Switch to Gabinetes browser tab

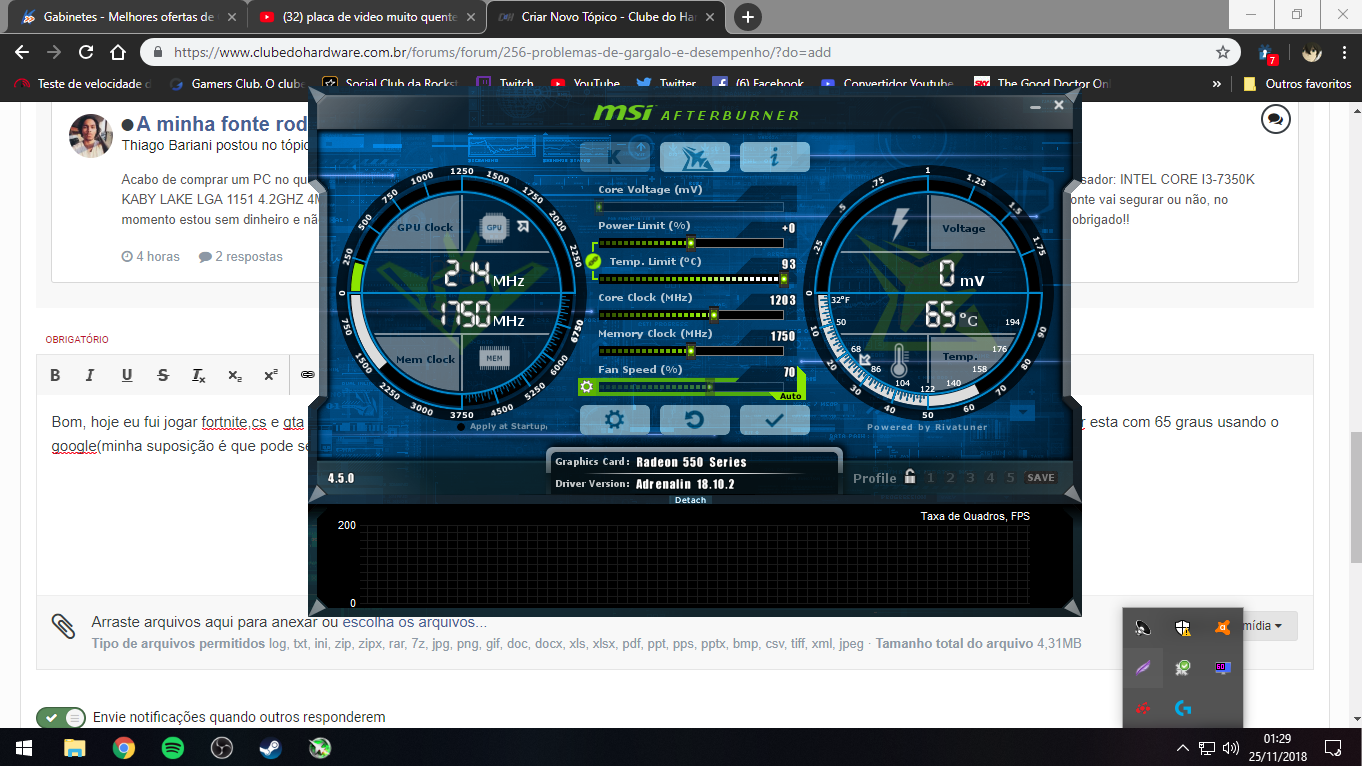click(127, 17)
